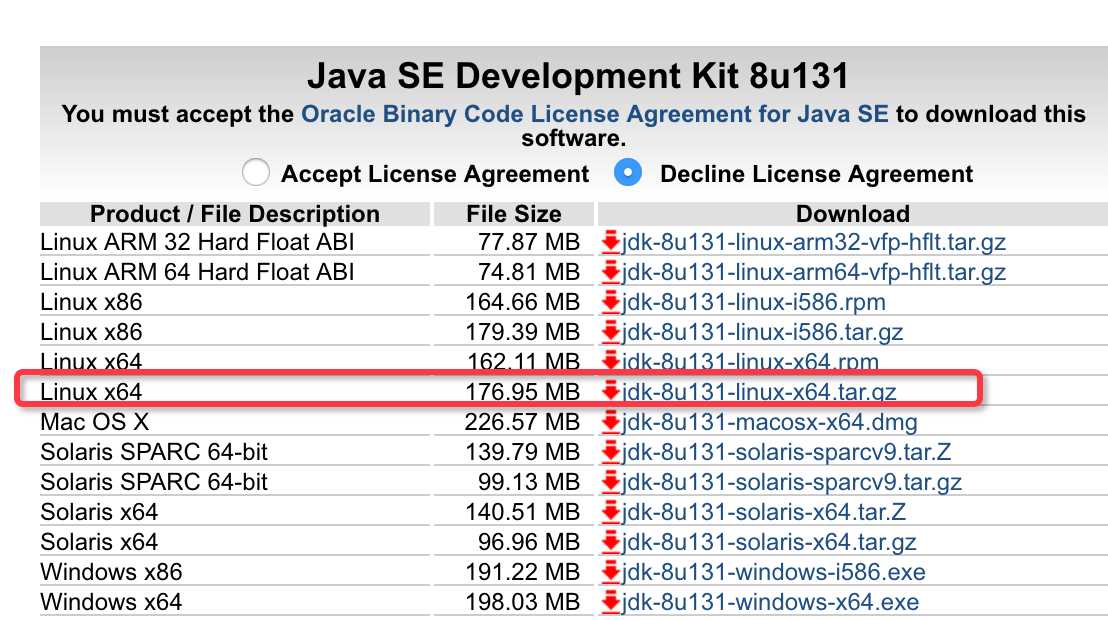This screenshot has height=620, width=1108.
Task: Click the 77.87 MB file size cell
Action: (529, 242)
